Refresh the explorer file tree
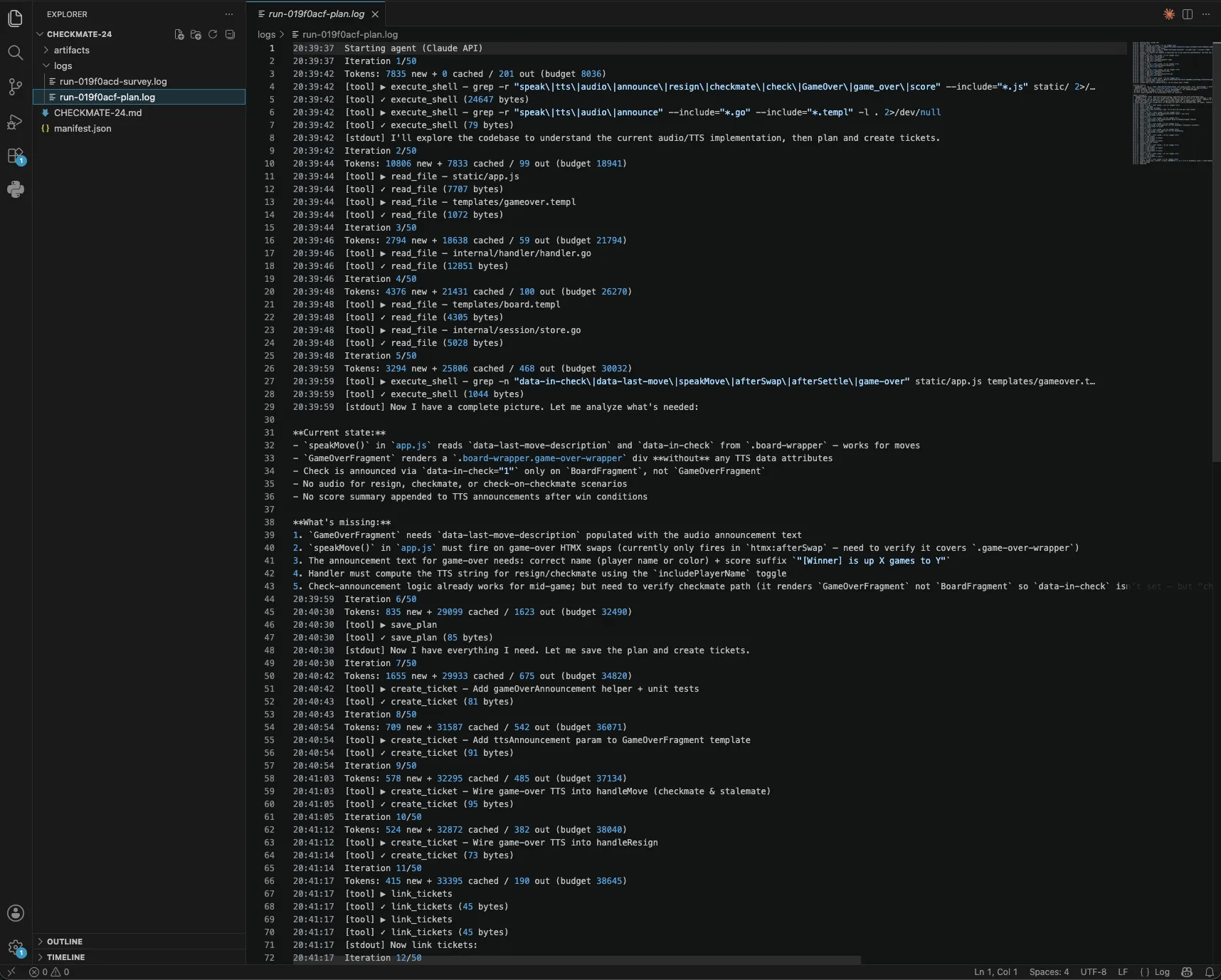 point(213,34)
